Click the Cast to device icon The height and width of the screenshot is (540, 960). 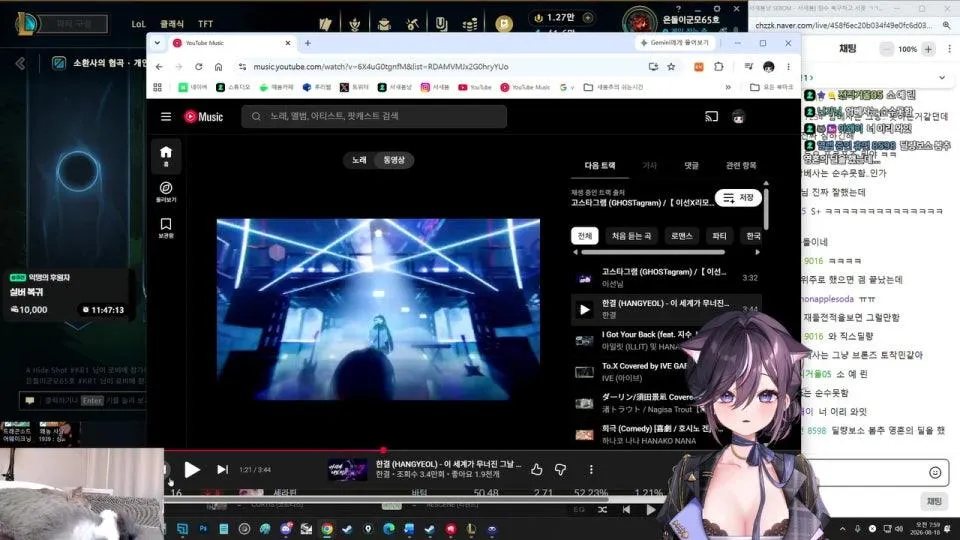[711, 116]
